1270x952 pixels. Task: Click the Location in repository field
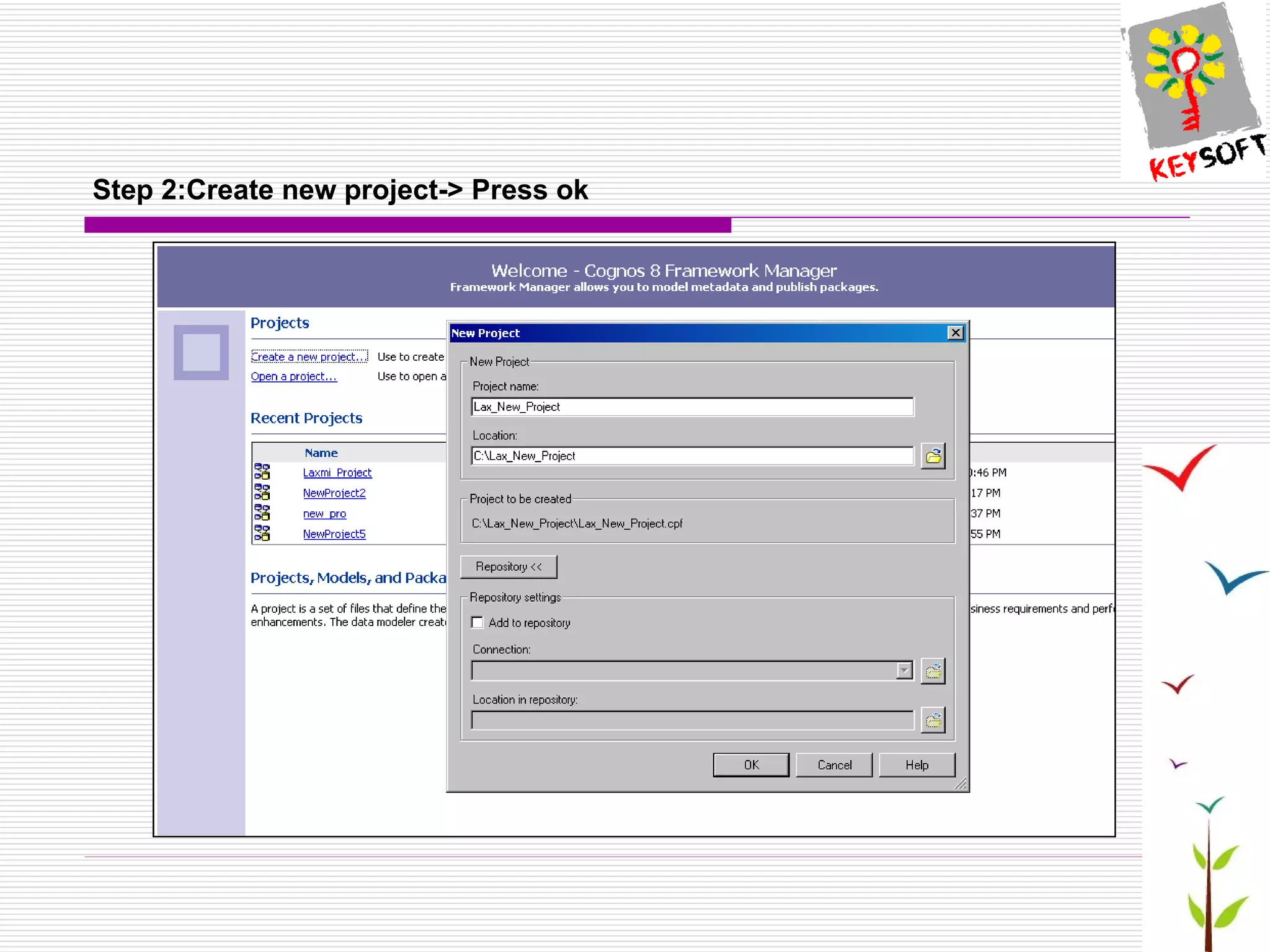[692, 720]
